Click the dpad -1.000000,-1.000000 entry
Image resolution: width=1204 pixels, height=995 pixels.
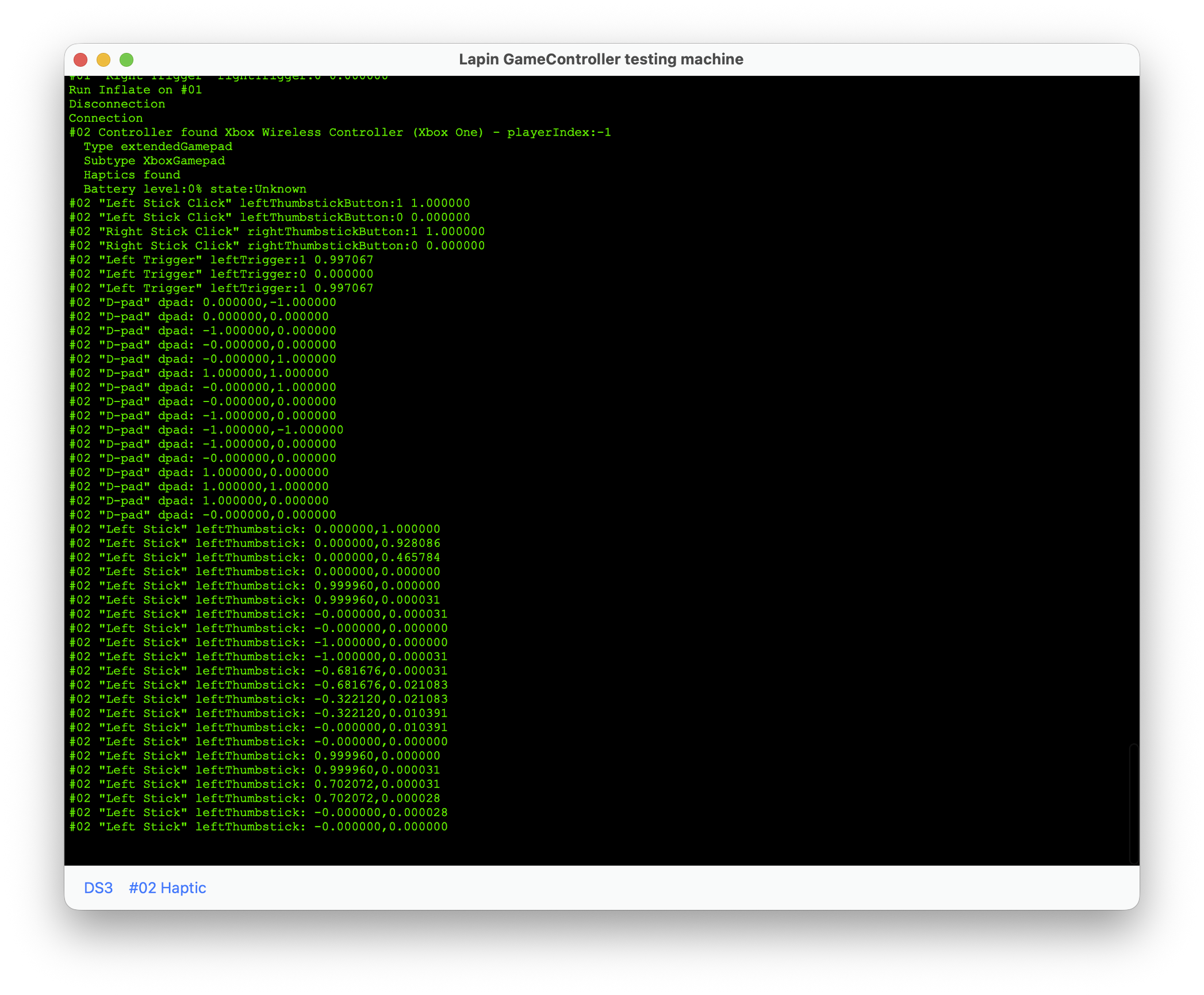coord(206,430)
